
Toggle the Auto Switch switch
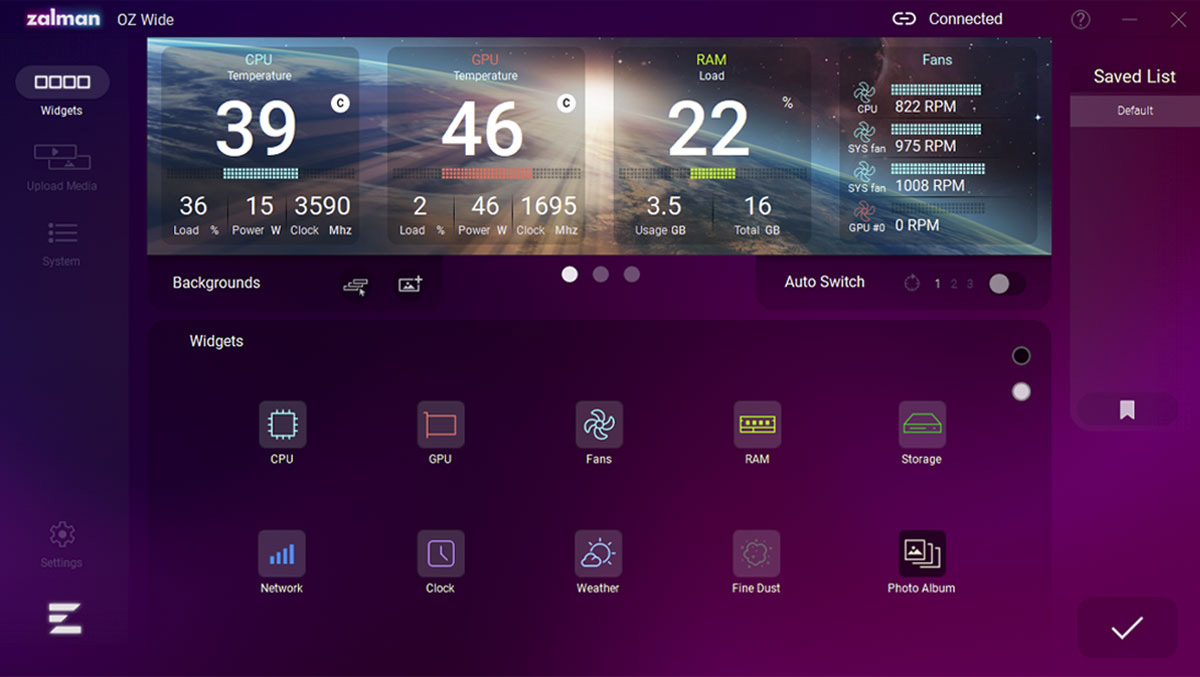pyautogui.click(x=1006, y=284)
